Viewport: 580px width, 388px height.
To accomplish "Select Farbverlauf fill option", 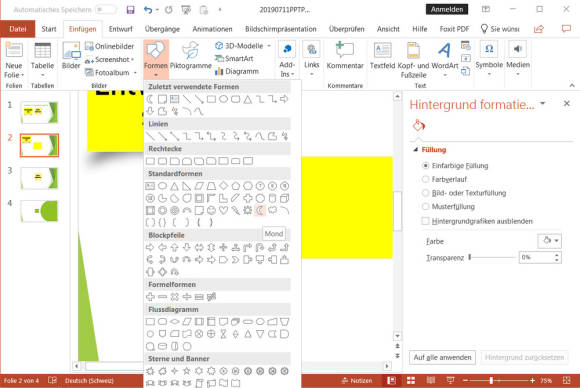I will (425, 179).
